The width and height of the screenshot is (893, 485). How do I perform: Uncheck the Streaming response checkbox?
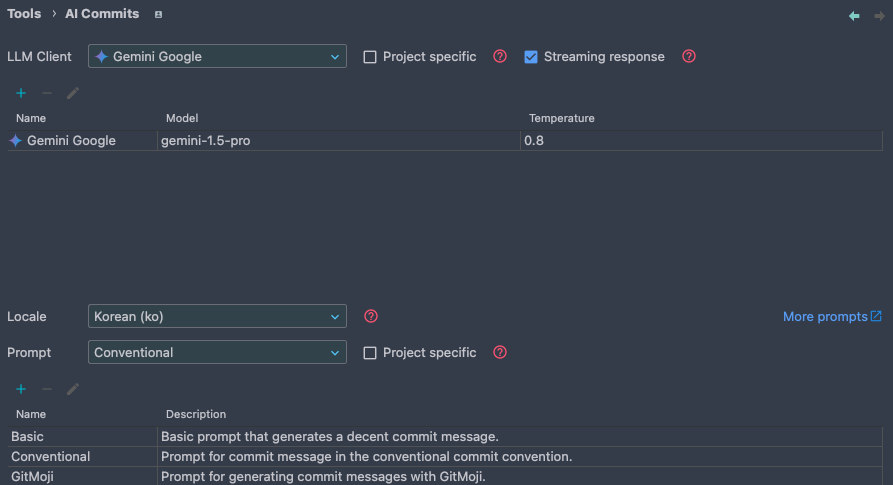tap(531, 57)
